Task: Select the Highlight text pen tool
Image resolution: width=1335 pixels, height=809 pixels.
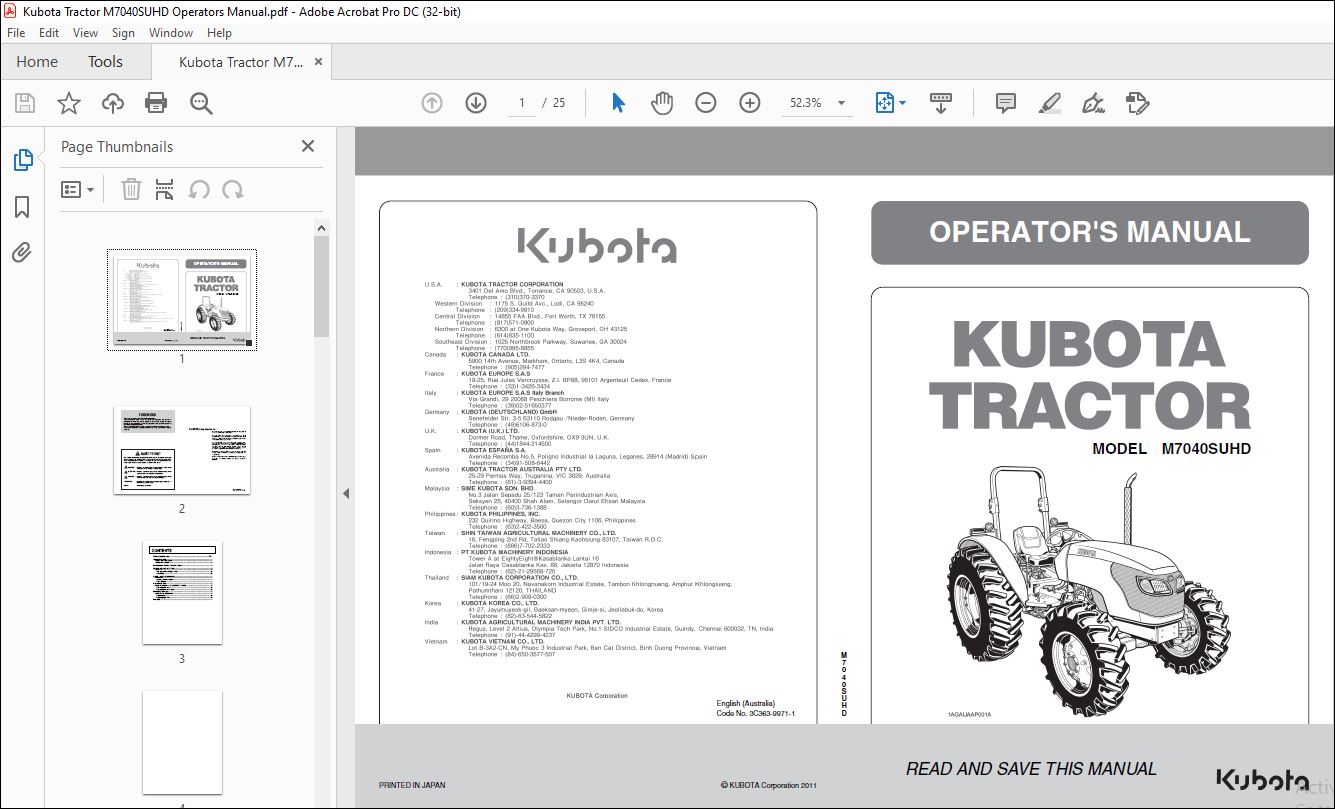Action: pos(1049,103)
